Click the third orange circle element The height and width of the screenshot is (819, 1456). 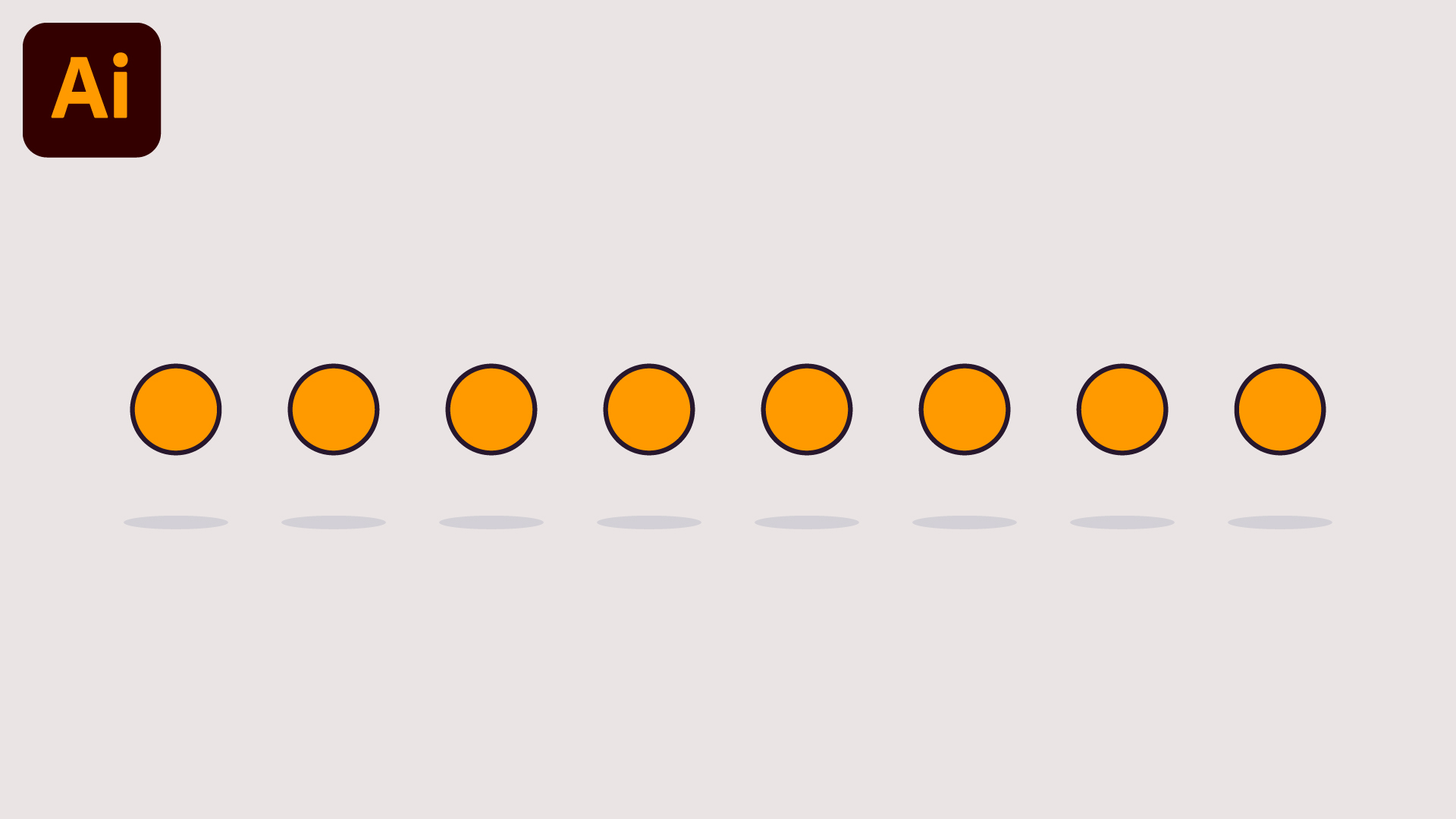(491, 409)
